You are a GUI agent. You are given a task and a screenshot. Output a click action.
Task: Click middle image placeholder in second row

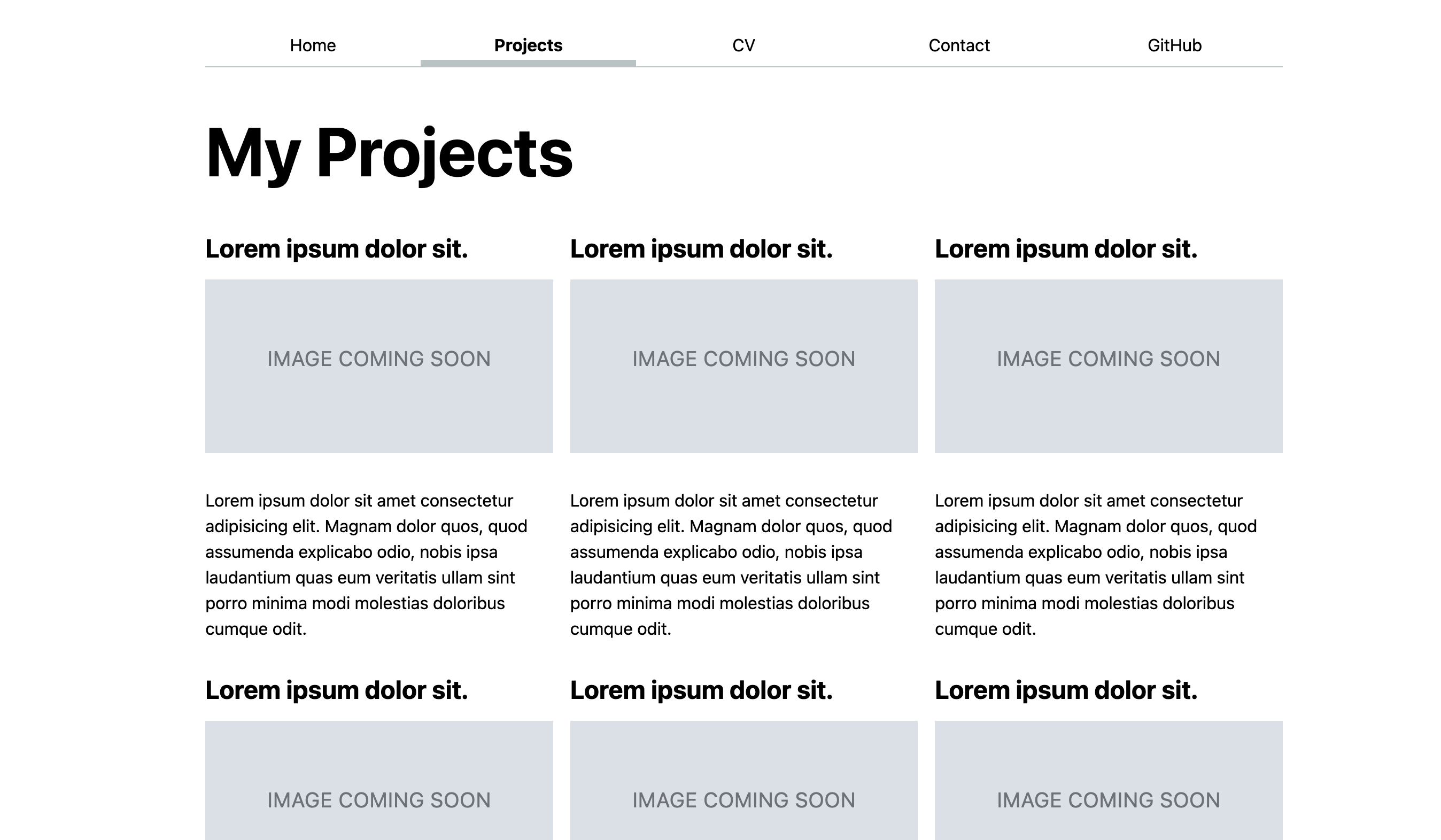pyautogui.click(x=743, y=783)
